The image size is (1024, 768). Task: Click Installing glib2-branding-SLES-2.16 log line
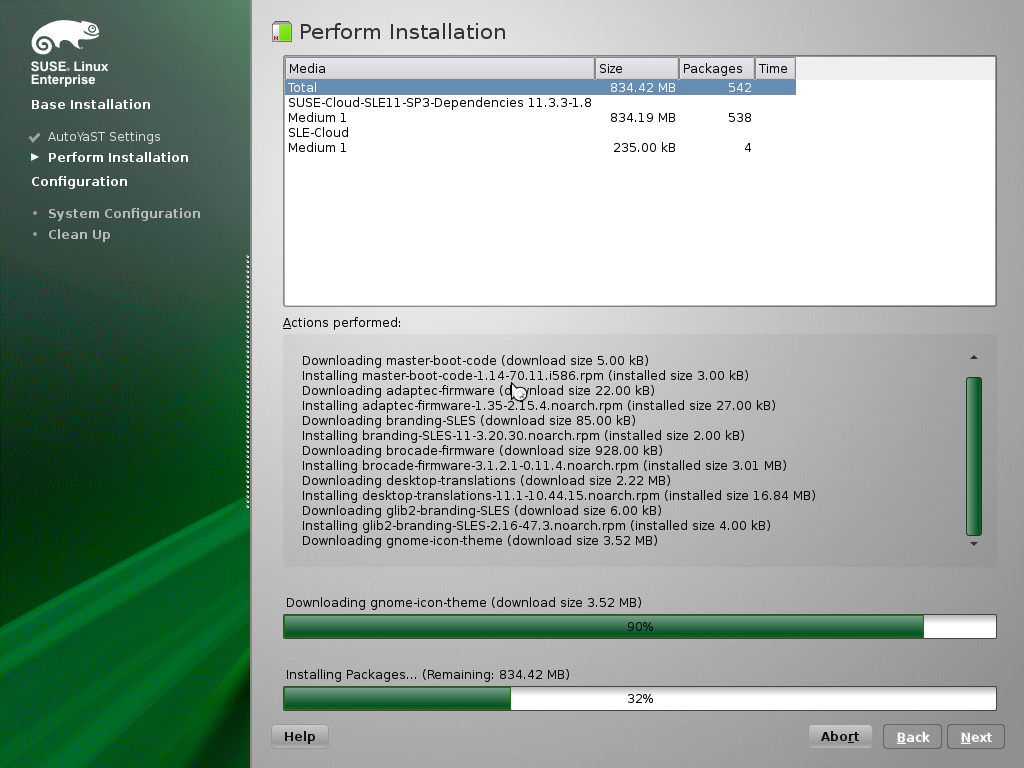click(x=536, y=526)
